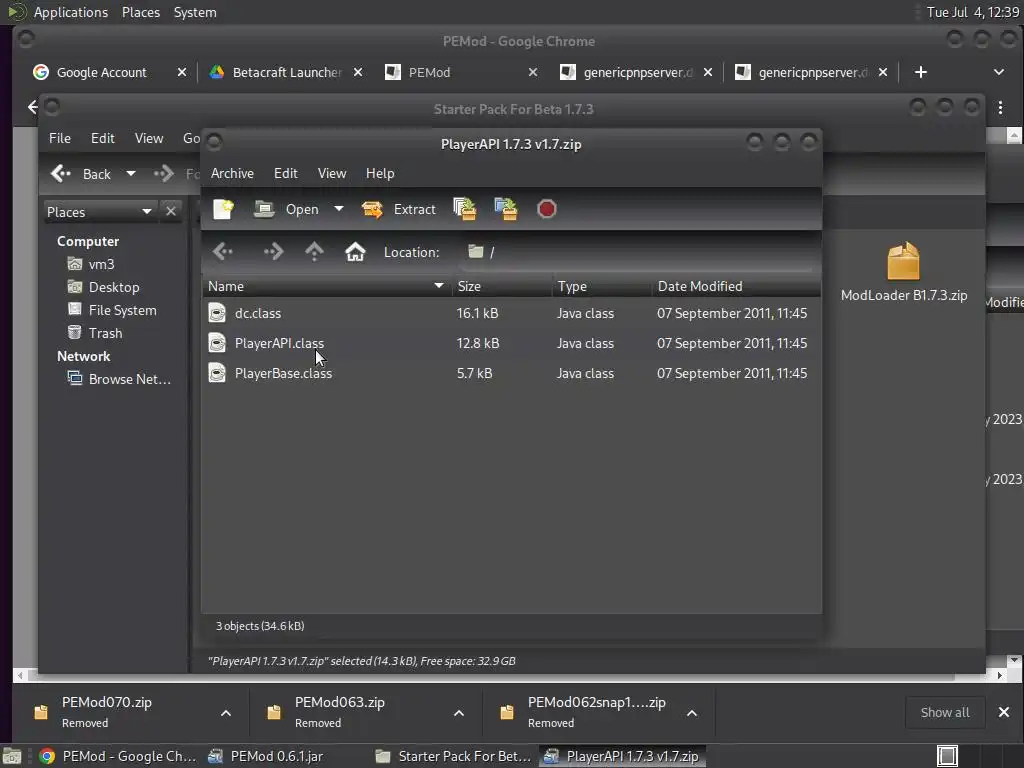Screen dimensions: 1024x768
Task: Open the Edit menu in the archive manager
Action: tap(285, 173)
